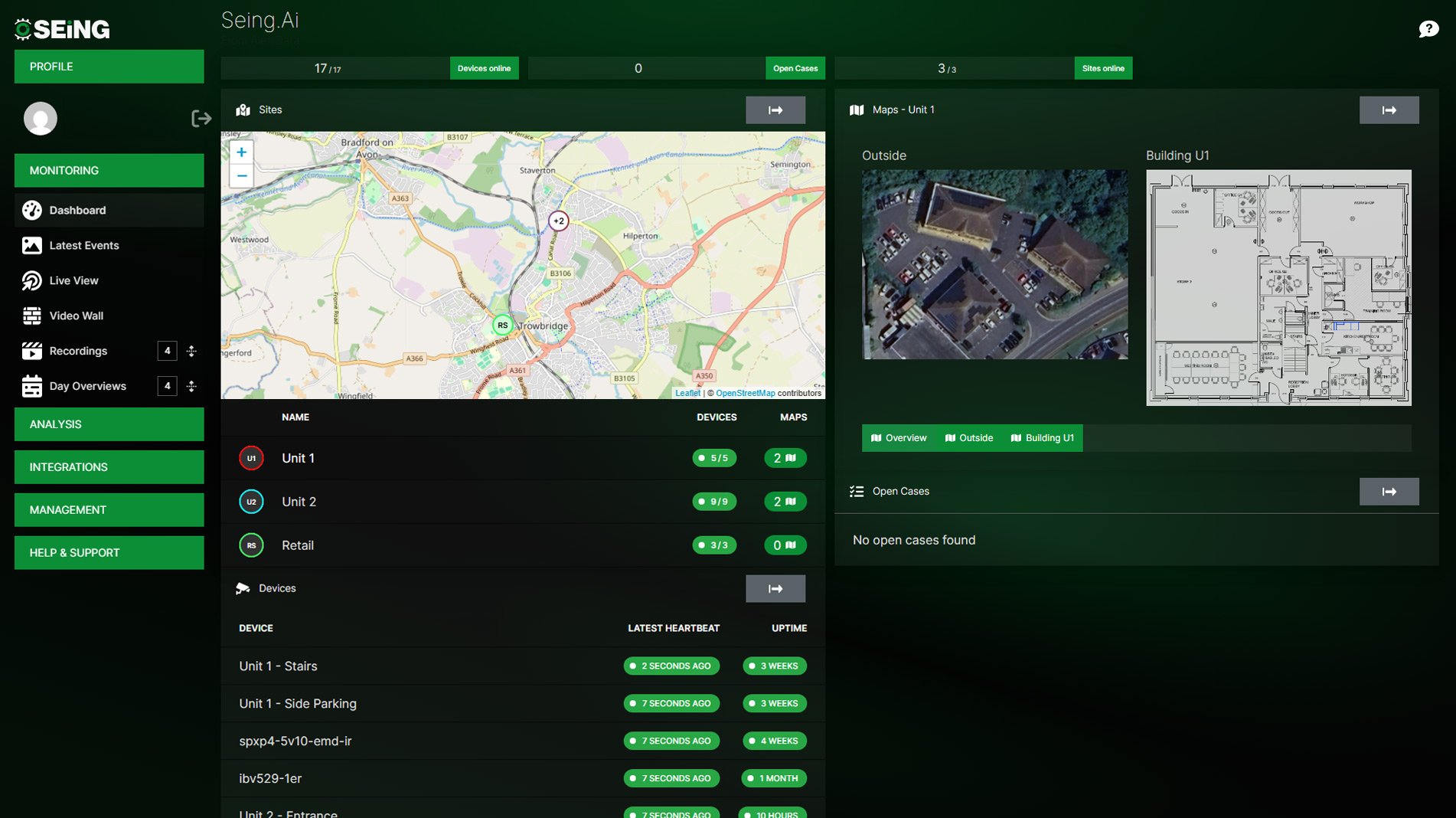Click the logout arrow beside the profile avatar
The width and height of the screenshot is (1456, 818).
201,119
